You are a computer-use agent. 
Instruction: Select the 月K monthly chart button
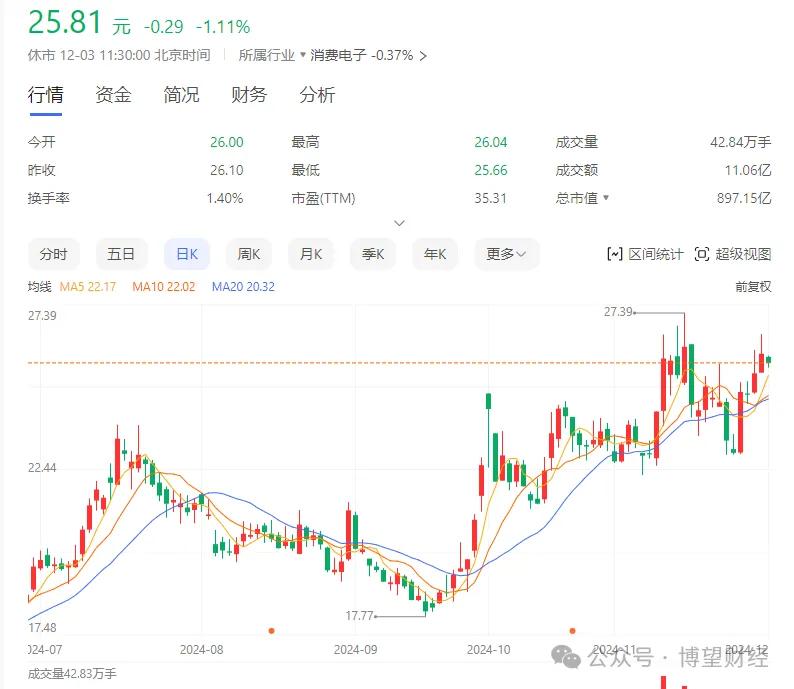click(x=311, y=254)
